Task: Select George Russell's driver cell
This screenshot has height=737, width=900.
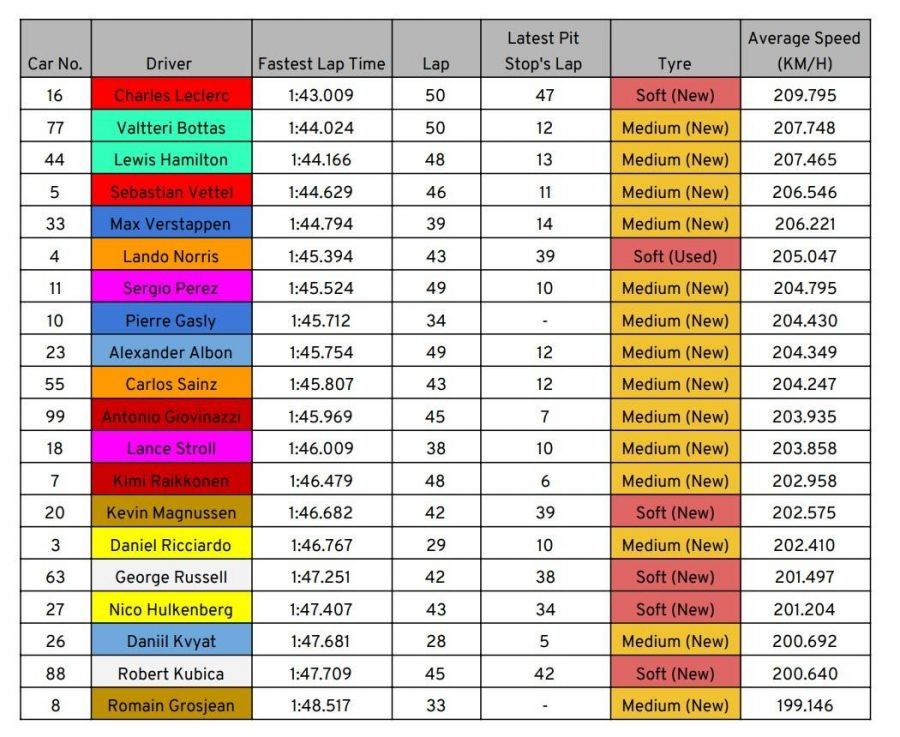Action: [x=170, y=577]
